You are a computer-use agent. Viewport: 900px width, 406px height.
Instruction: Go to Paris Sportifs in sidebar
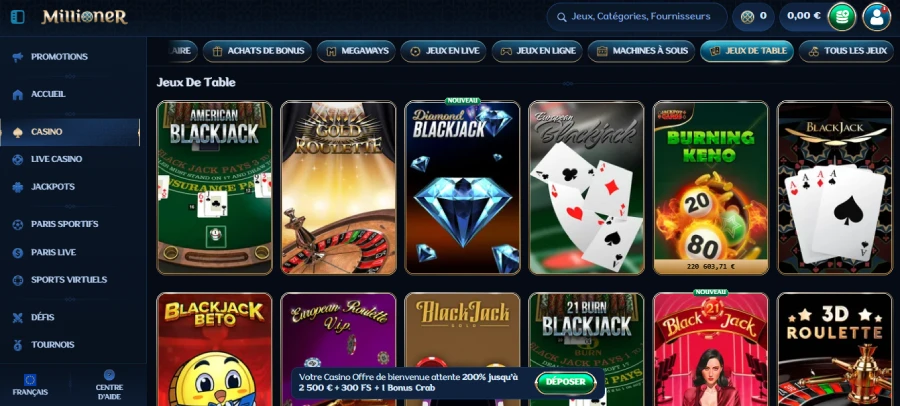(64, 224)
